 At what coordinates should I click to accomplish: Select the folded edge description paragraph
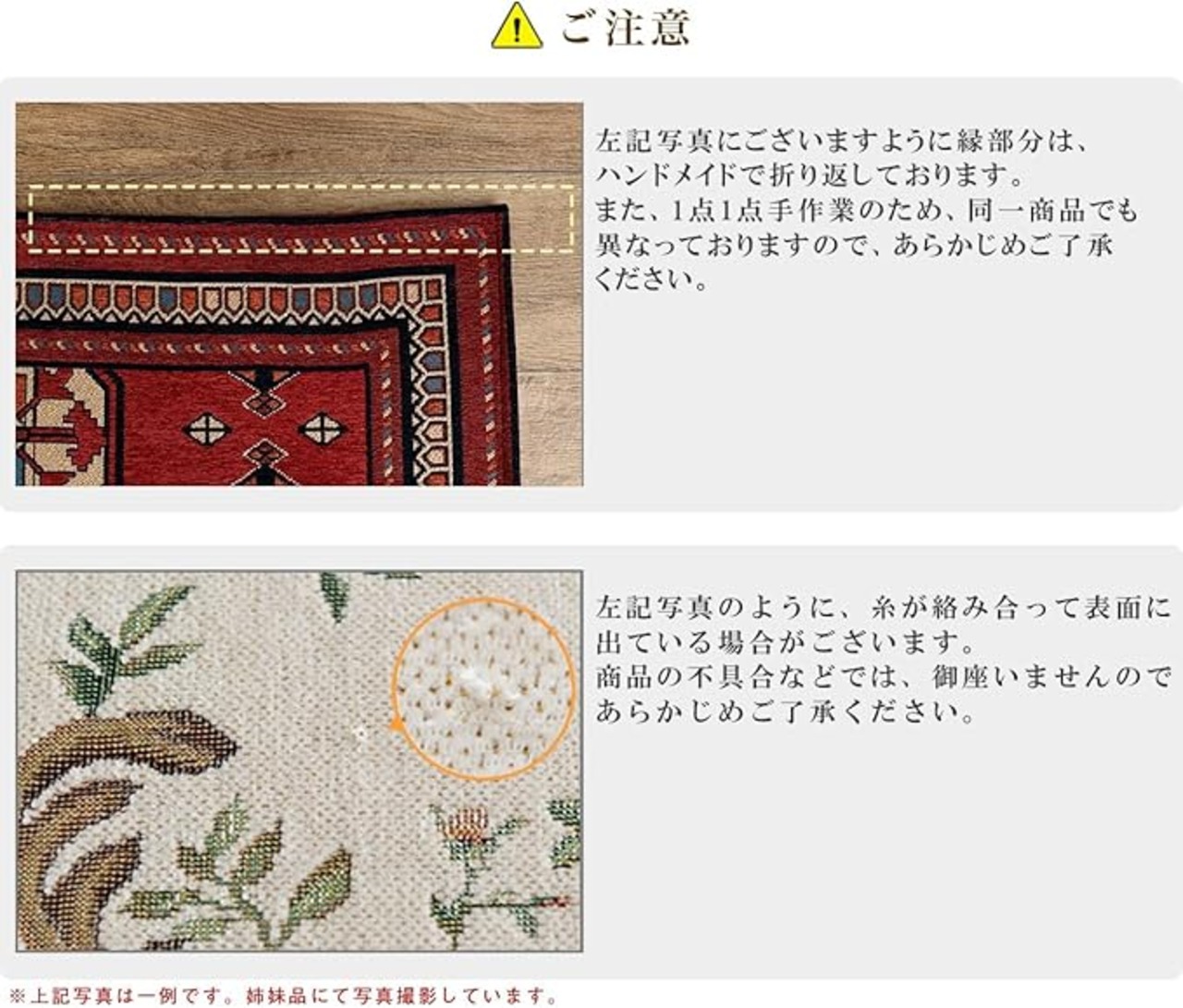pos(867,210)
